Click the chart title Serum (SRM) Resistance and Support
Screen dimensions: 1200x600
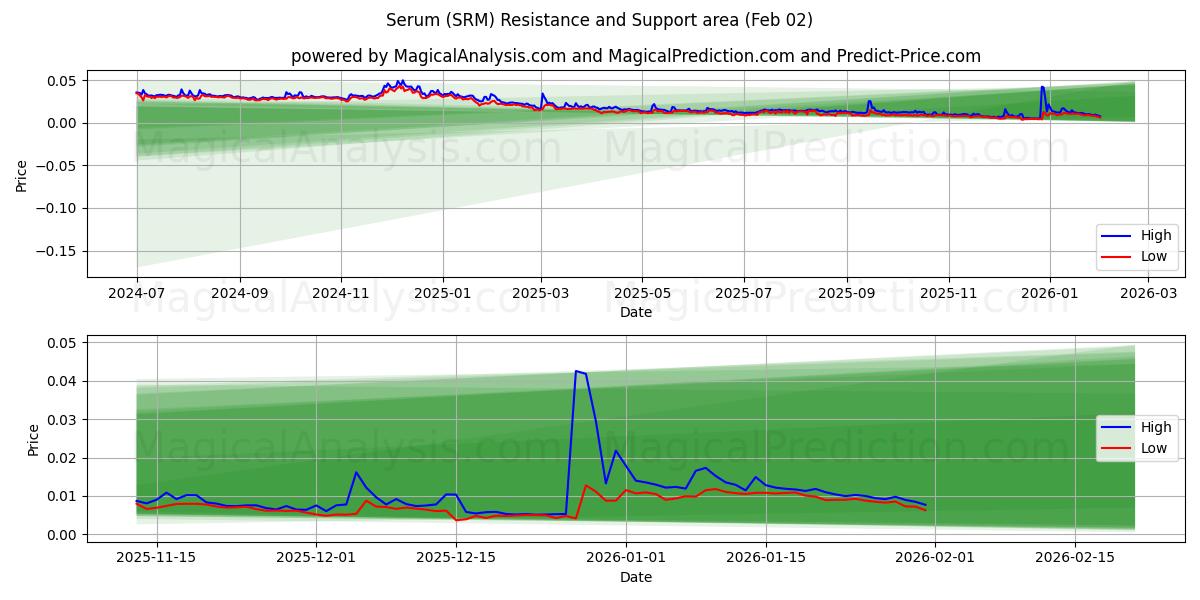(x=600, y=18)
